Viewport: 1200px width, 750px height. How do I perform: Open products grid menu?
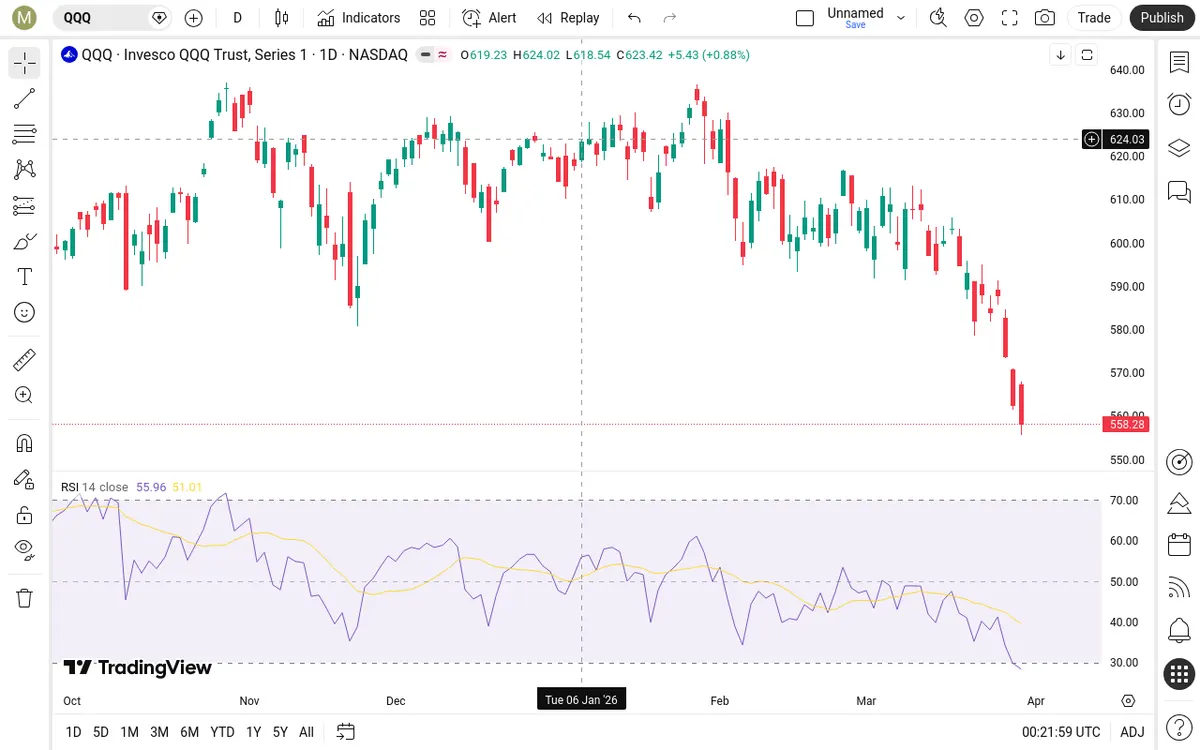[x=1179, y=674]
